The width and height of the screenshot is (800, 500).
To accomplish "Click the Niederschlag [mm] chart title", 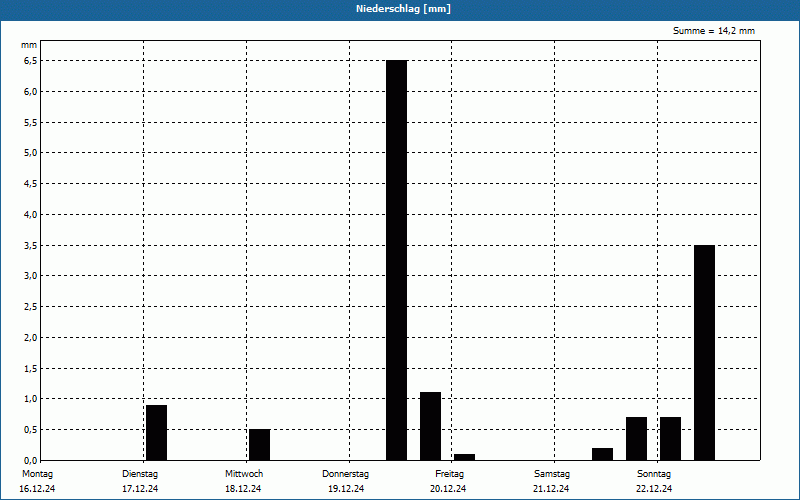I will (403, 9).
